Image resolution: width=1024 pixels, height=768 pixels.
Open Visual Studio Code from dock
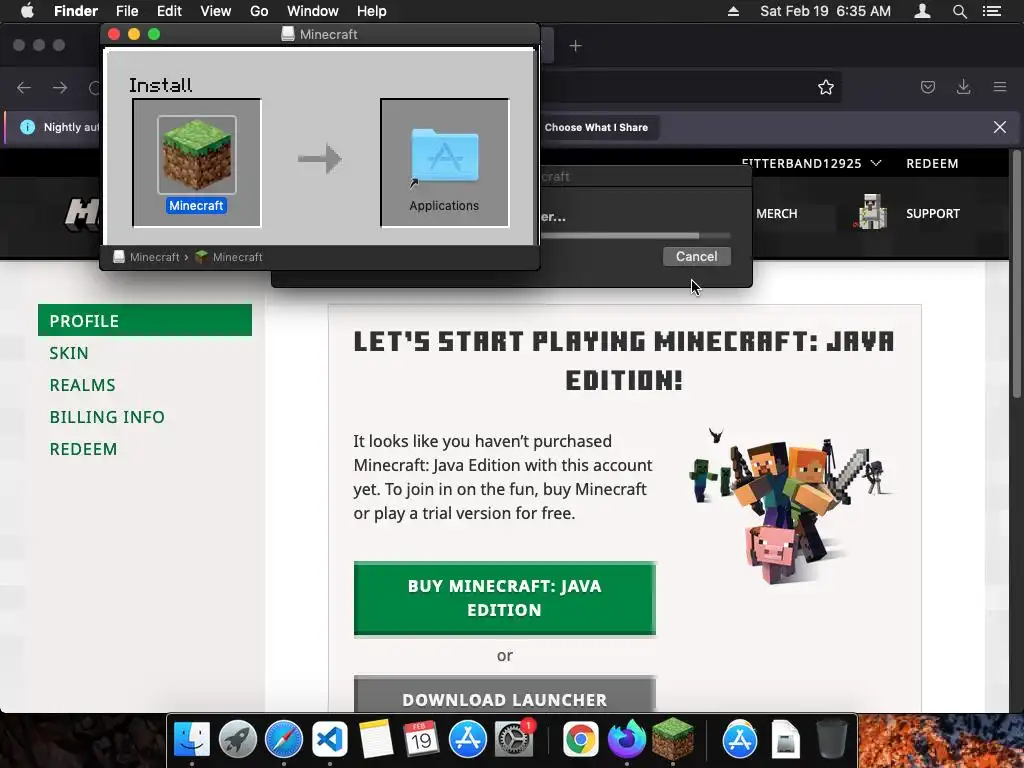click(329, 739)
